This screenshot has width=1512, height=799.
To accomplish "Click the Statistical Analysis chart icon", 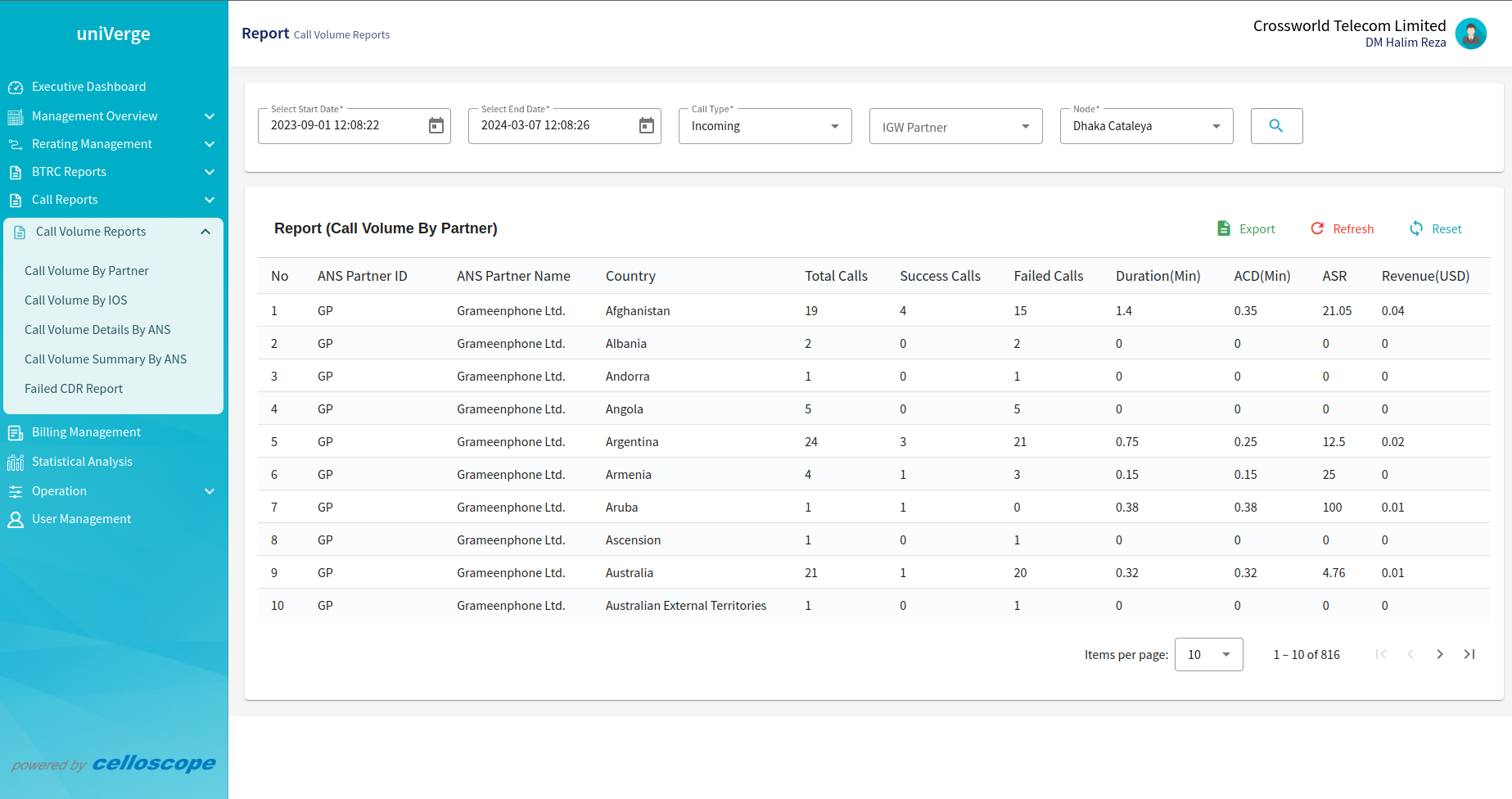I will (x=16, y=463).
